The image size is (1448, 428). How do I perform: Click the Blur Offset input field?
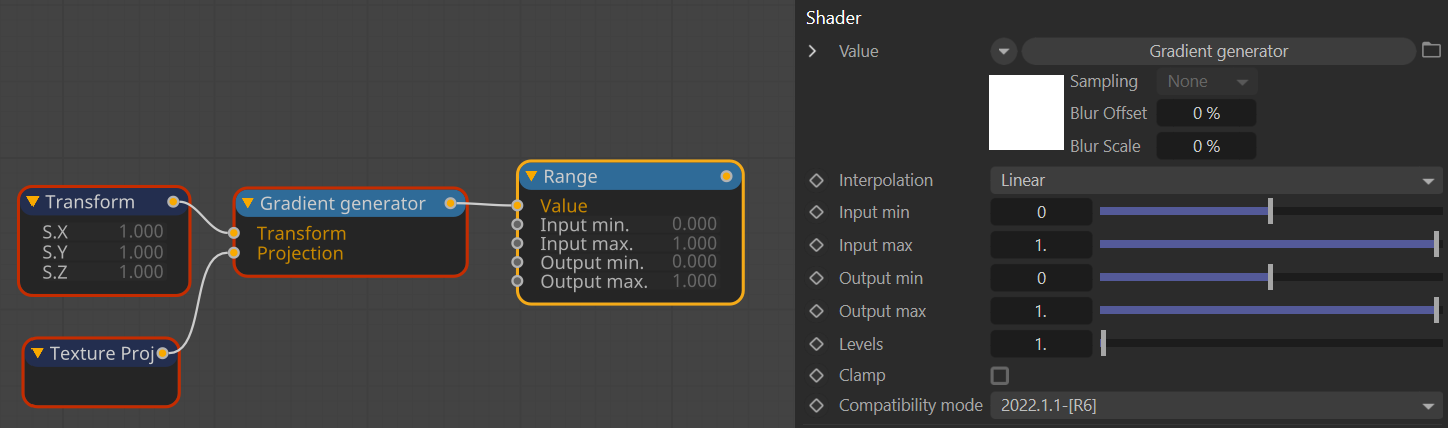pyautogui.click(x=1206, y=114)
